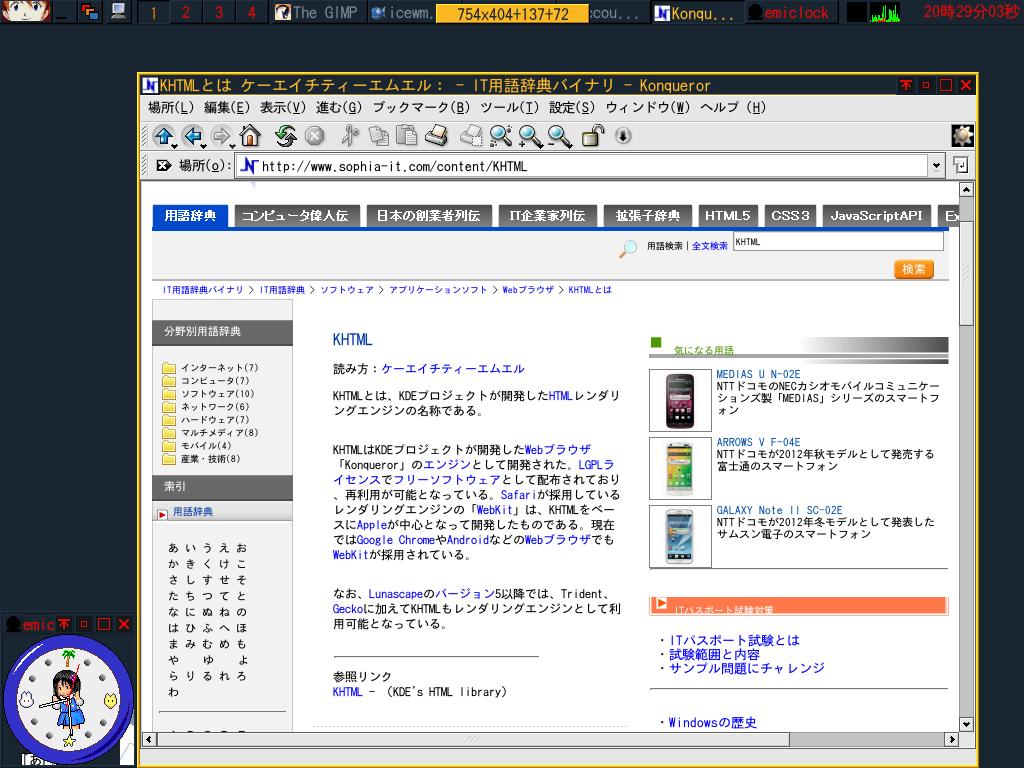Click the orange 検索 search button
The height and width of the screenshot is (768, 1024).
(x=913, y=269)
